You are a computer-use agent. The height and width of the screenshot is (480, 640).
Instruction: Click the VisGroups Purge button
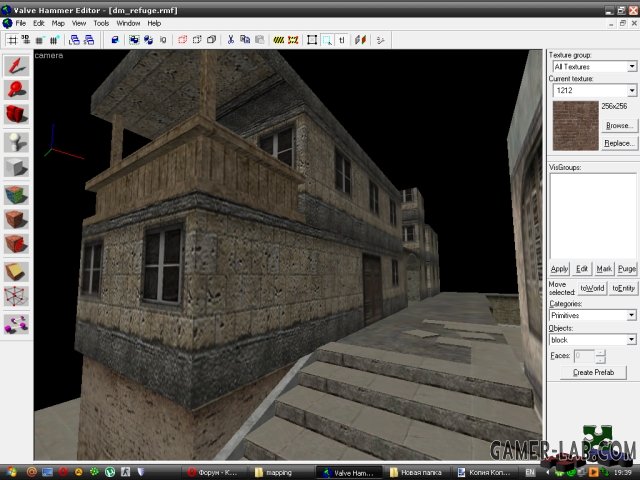pos(626,269)
